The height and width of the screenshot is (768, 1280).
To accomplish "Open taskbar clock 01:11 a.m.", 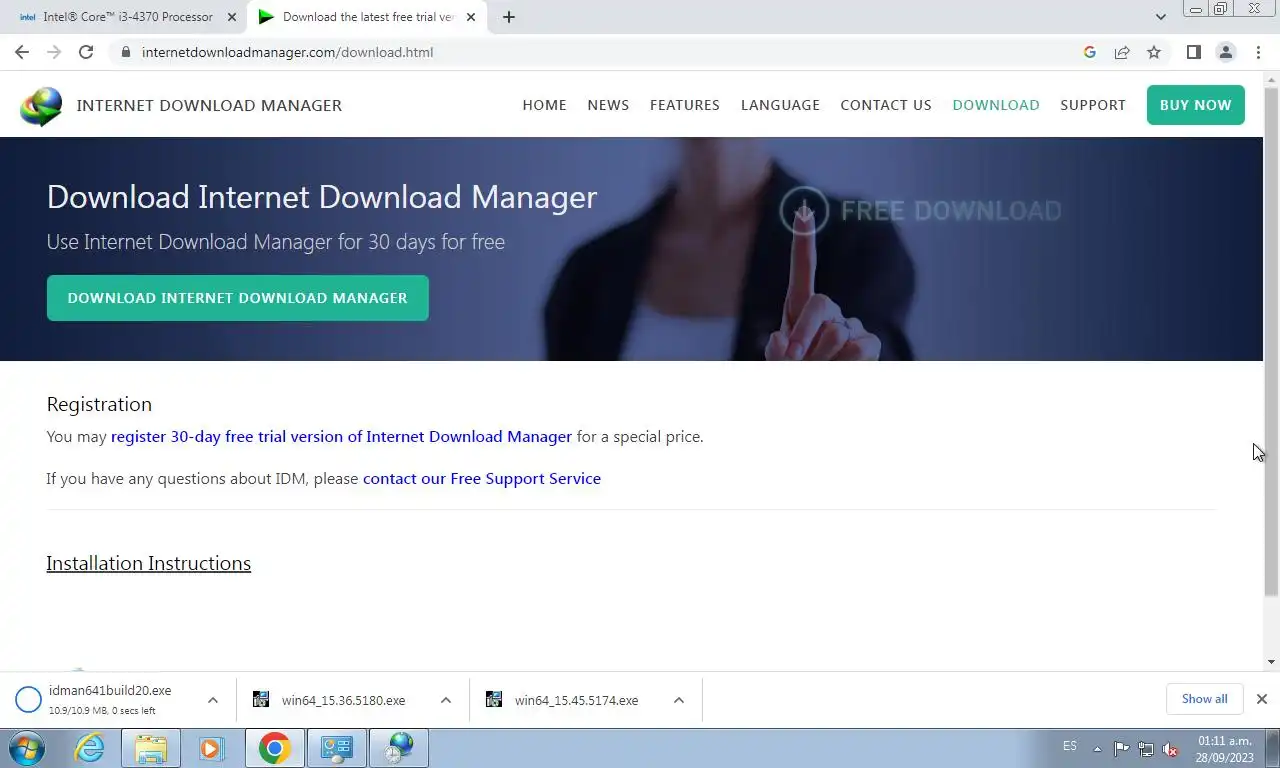I will pyautogui.click(x=1224, y=749).
